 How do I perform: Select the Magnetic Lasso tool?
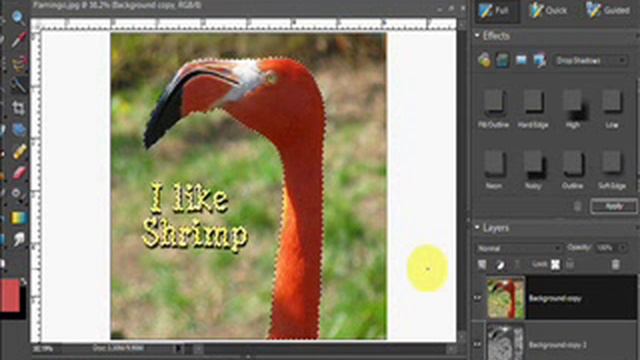pos(18,62)
